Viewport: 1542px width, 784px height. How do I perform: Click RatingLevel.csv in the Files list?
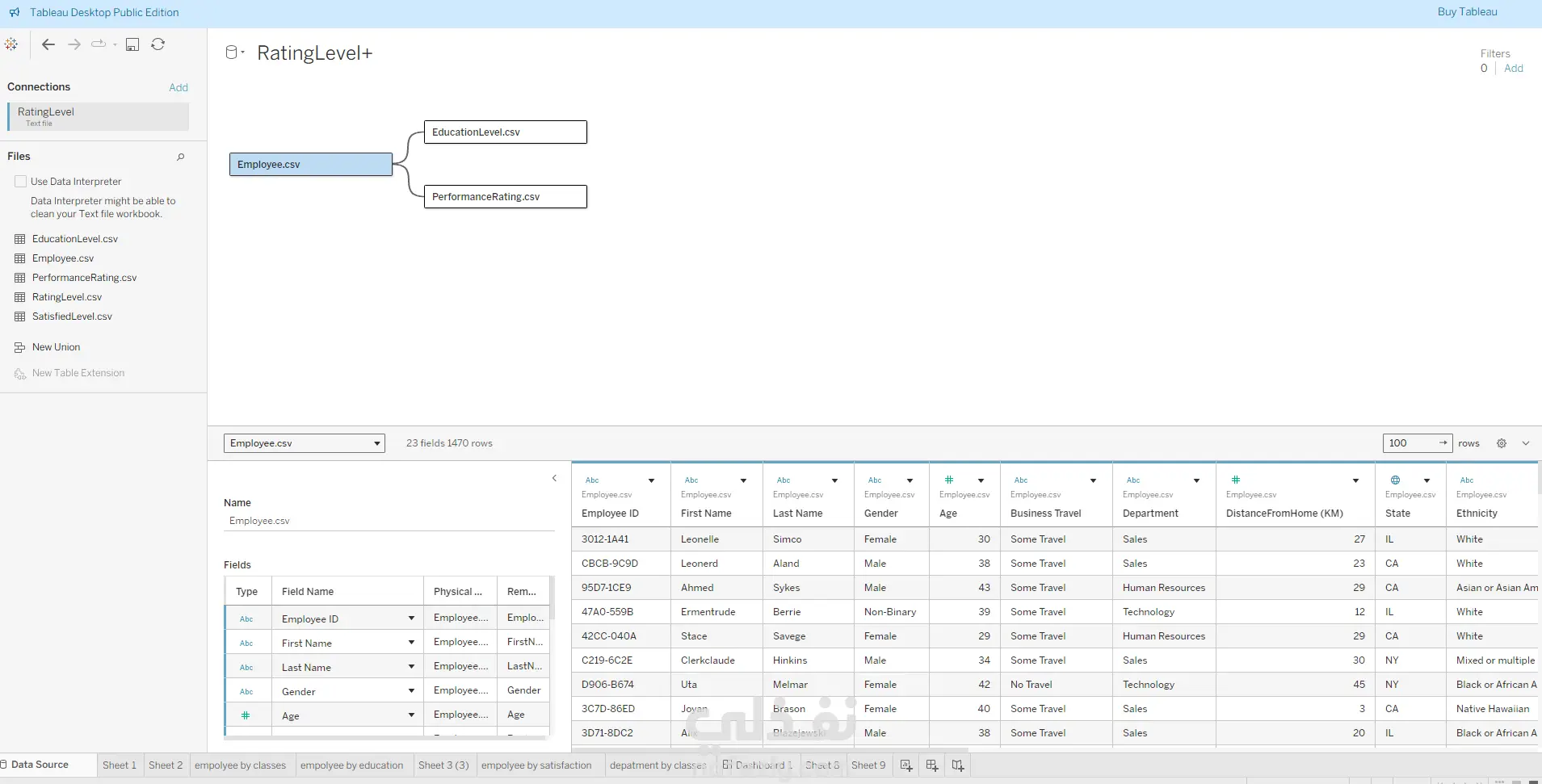(67, 297)
